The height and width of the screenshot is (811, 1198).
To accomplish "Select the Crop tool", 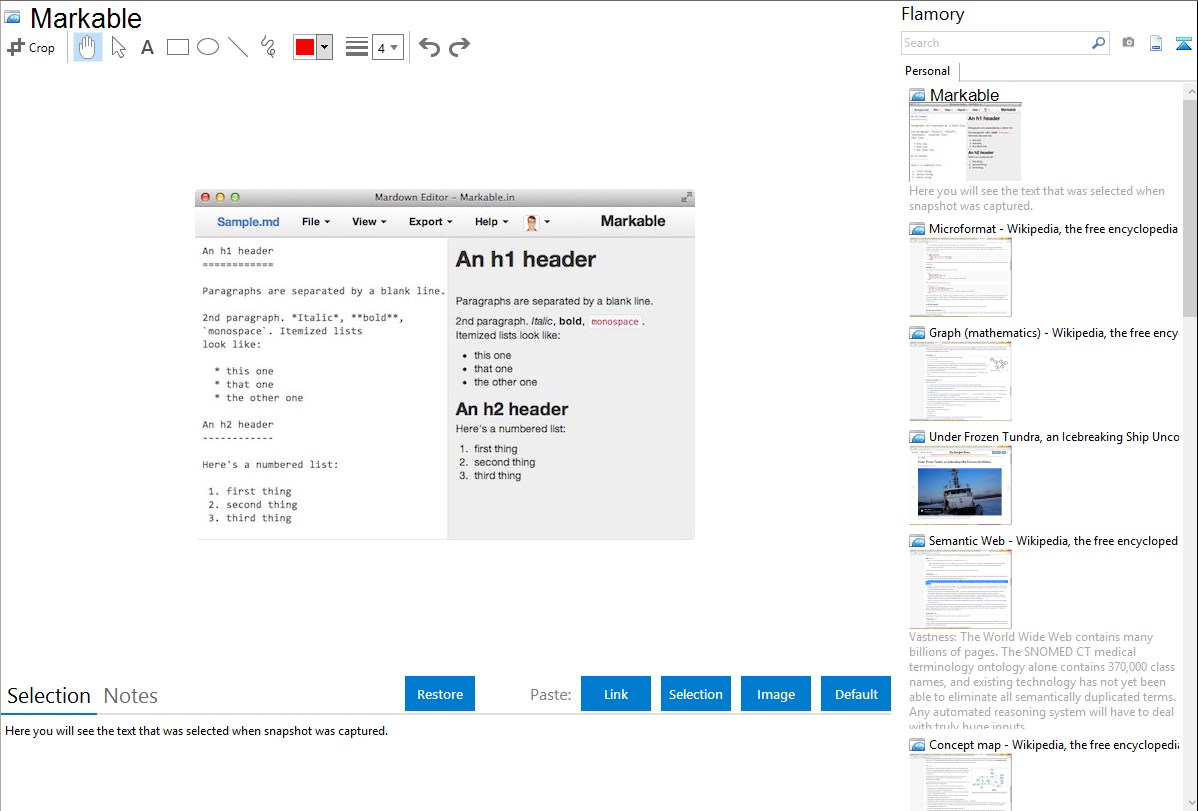I will (x=31, y=47).
